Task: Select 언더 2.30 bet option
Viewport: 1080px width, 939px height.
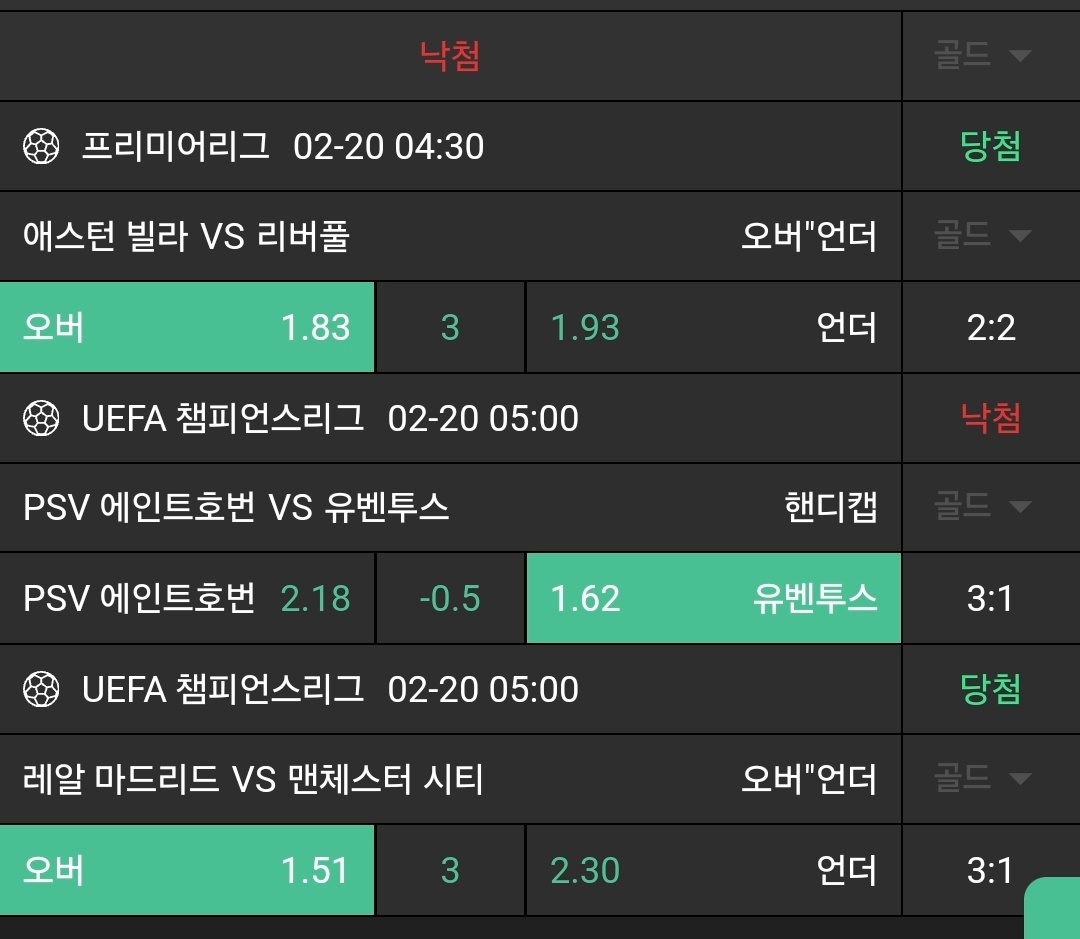Action: (x=713, y=870)
